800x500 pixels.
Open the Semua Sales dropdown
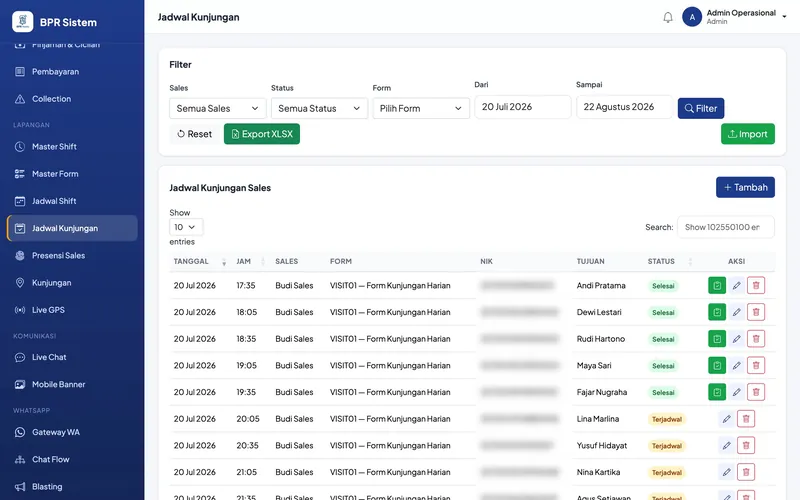click(x=217, y=108)
